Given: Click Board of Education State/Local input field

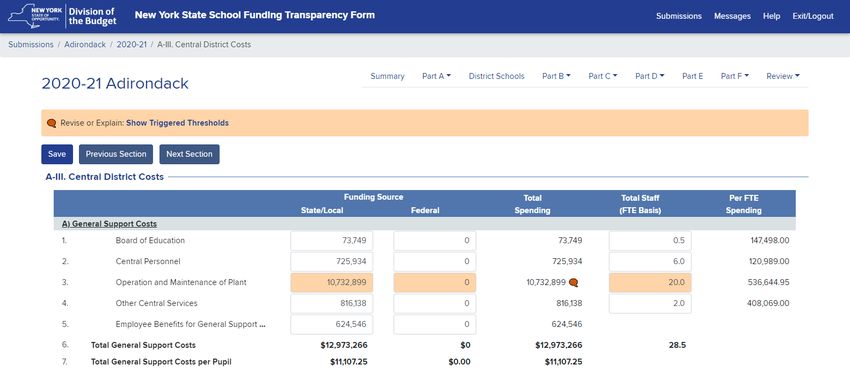Looking at the screenshot, I should [x=332, y=241].
